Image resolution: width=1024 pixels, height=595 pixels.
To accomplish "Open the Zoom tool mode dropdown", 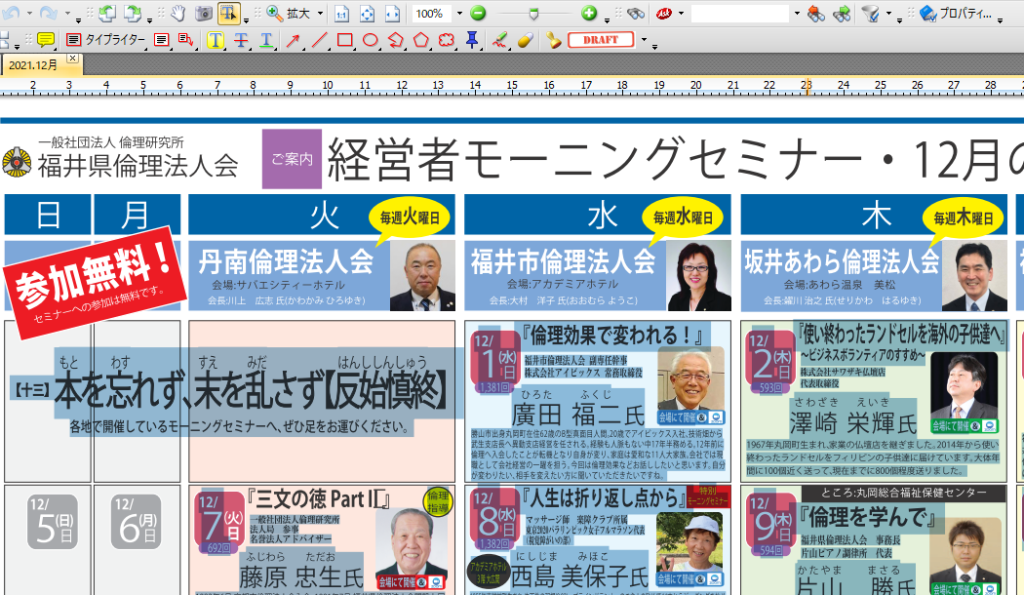I will coord(320,13).
